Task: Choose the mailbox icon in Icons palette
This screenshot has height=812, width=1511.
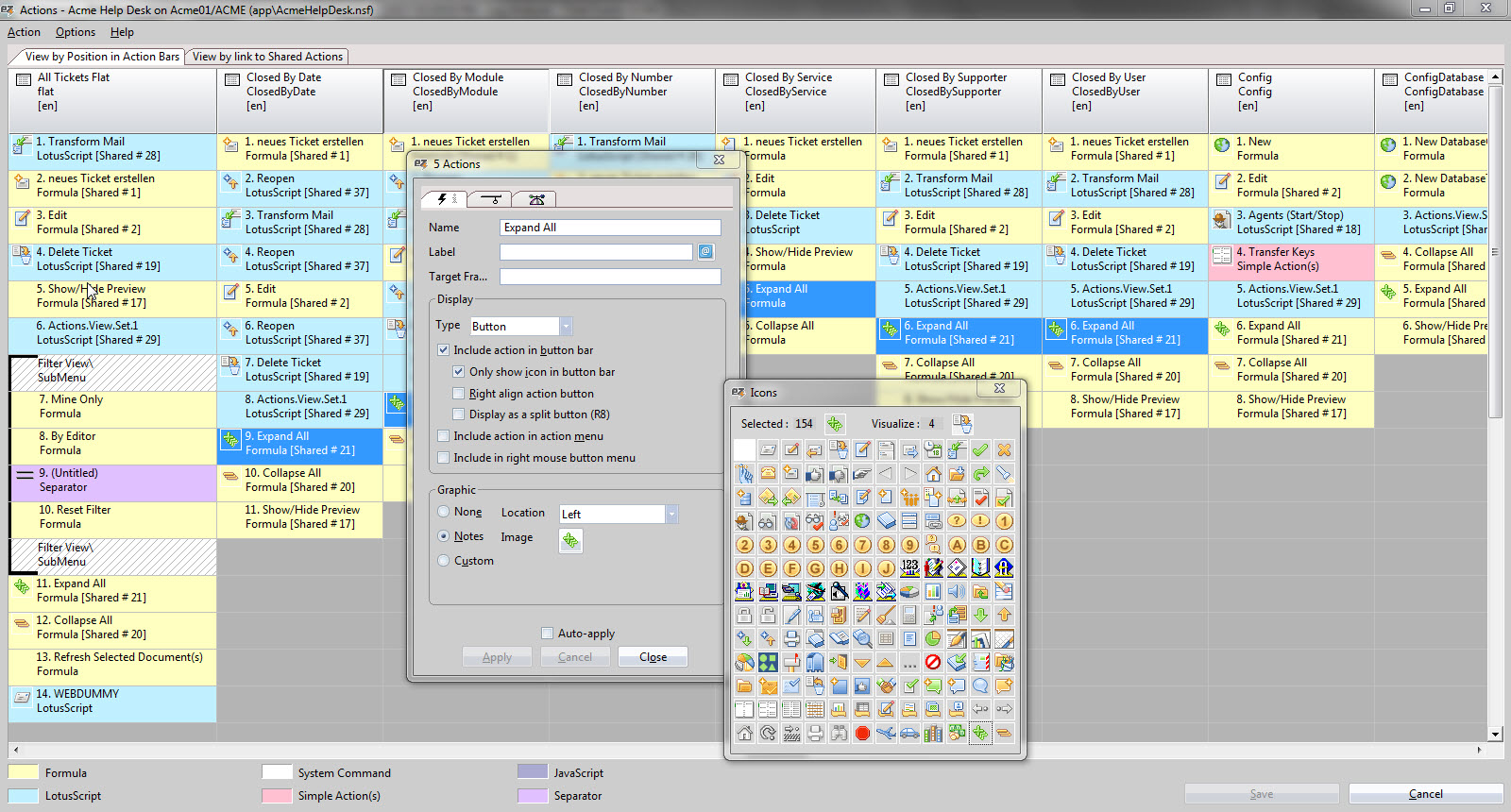Action: 792,662
